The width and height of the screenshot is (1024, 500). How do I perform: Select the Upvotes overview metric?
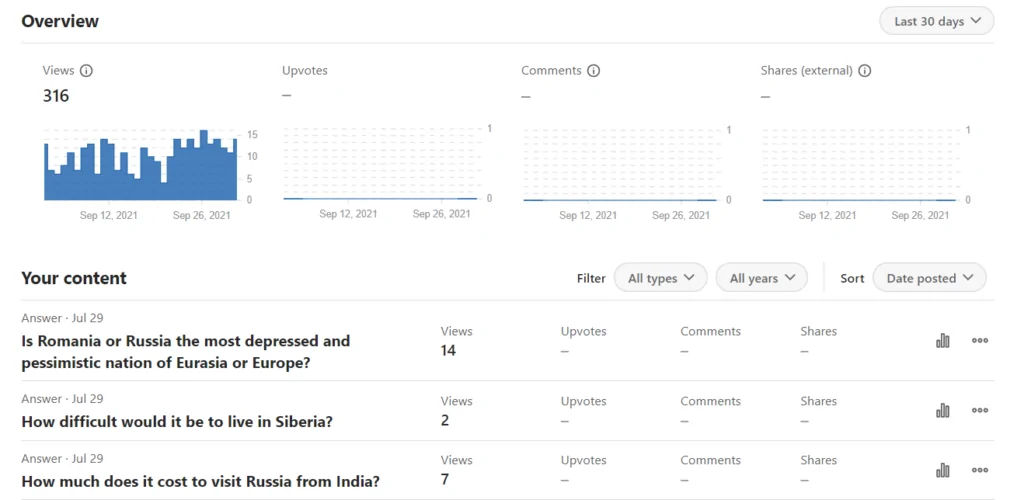click(305, 71)
